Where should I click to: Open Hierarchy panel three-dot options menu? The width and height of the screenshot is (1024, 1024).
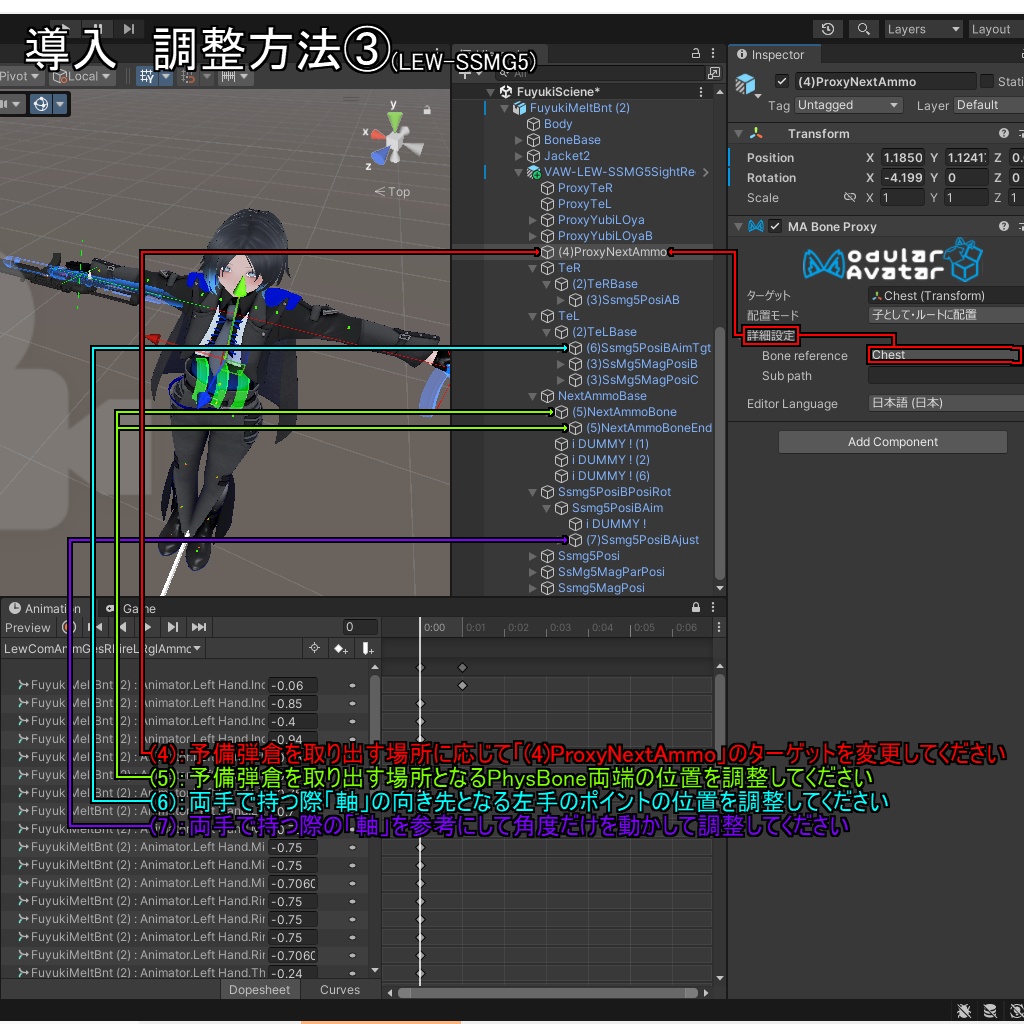712,54
